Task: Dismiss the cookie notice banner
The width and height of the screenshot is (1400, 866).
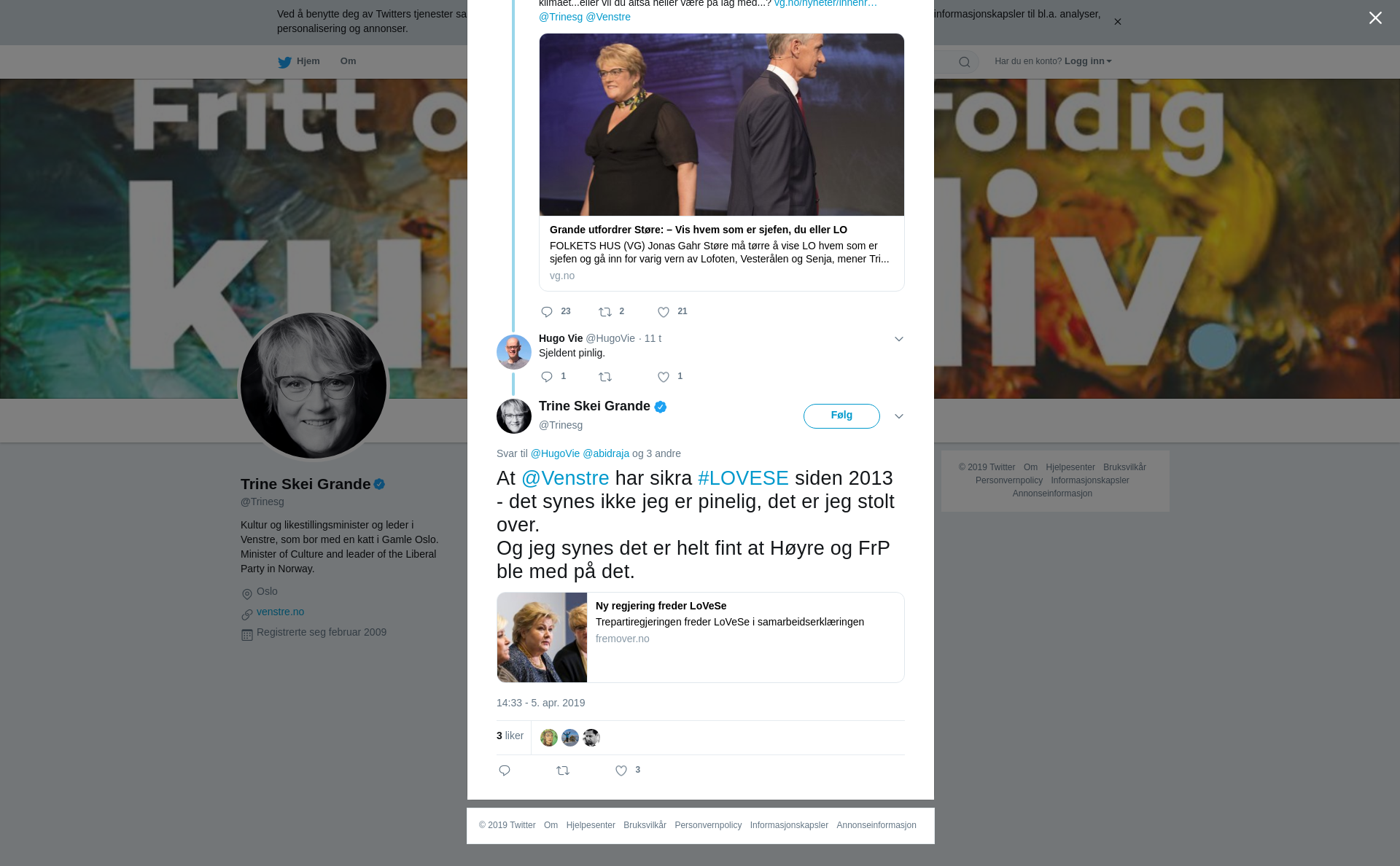Action: [1117, 22]
